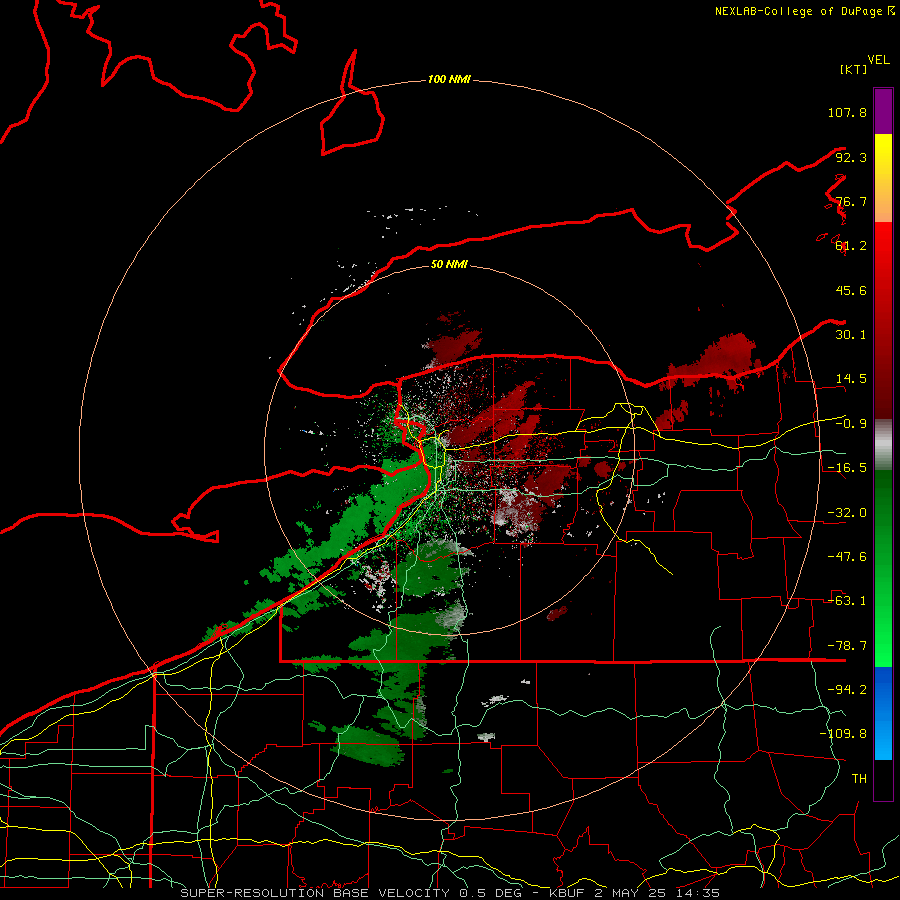
Task: Click the 30.1 legend value
Action: 851,335
